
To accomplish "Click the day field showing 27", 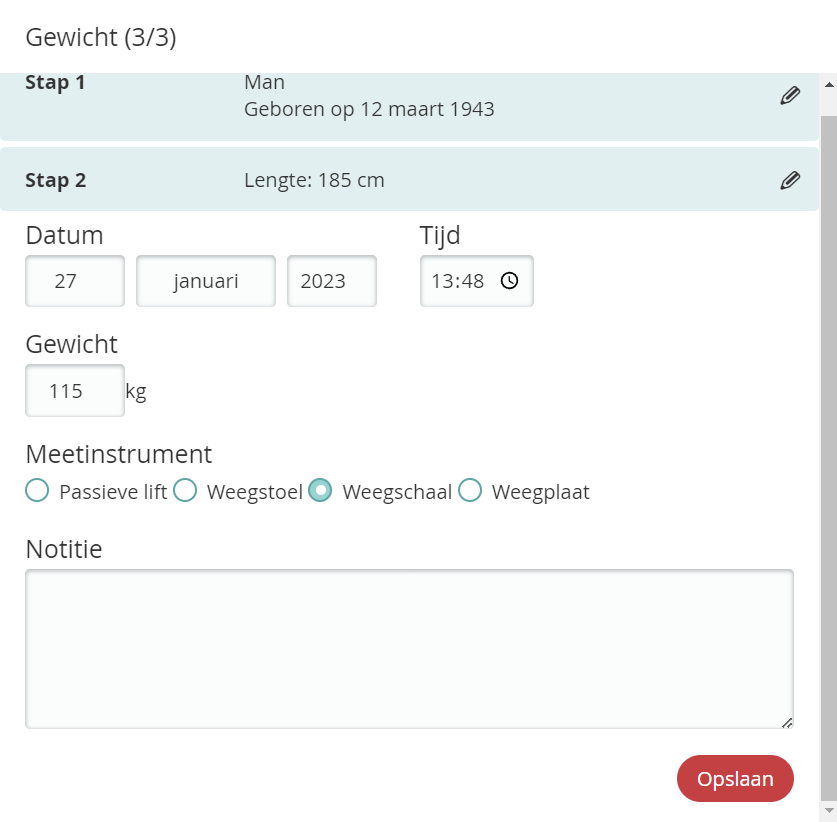I will coord(75,281).
